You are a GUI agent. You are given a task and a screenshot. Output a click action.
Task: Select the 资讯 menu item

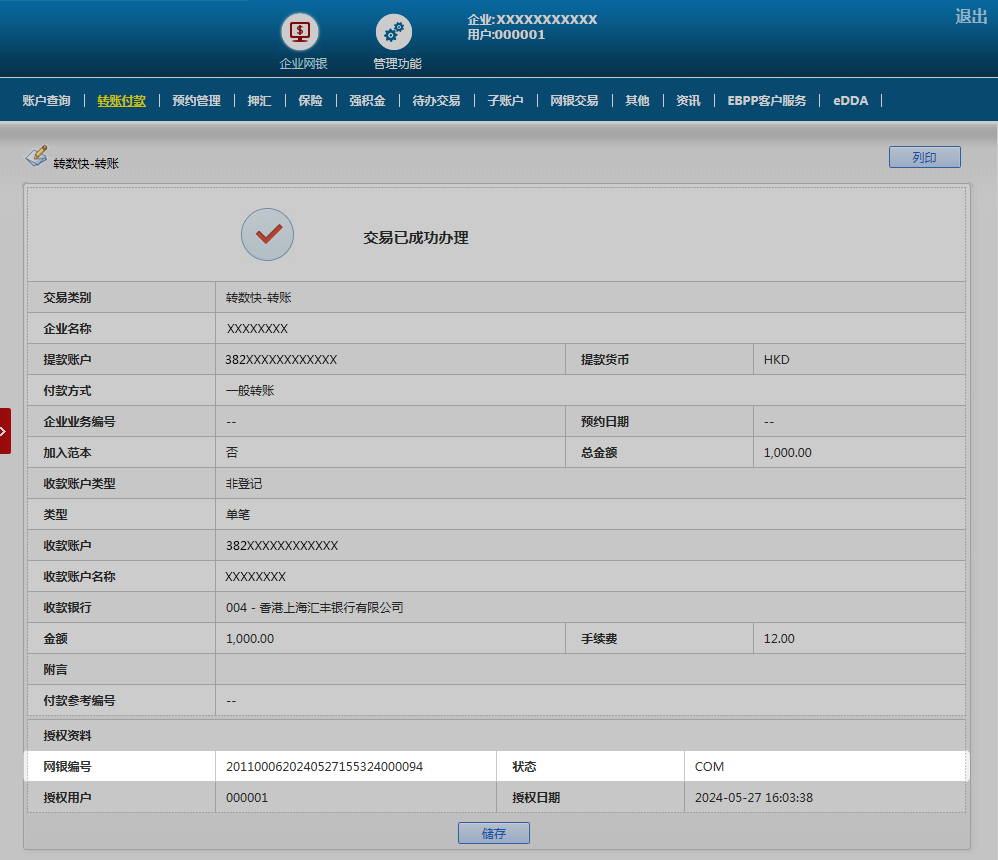click(x=688, y=101)
